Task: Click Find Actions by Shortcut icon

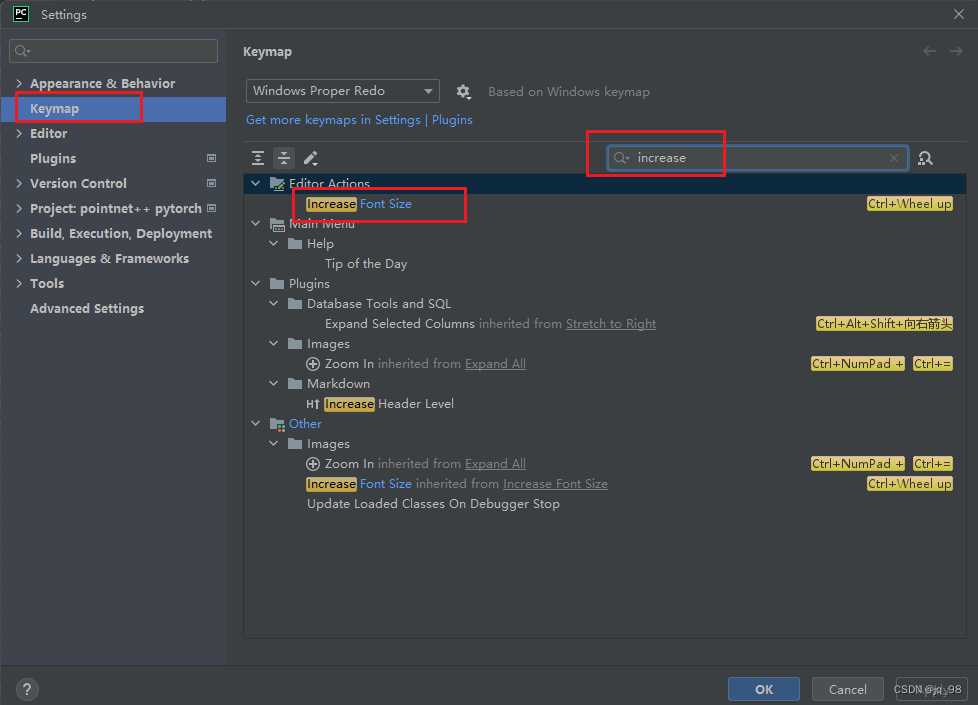Action: pos(925,158)
